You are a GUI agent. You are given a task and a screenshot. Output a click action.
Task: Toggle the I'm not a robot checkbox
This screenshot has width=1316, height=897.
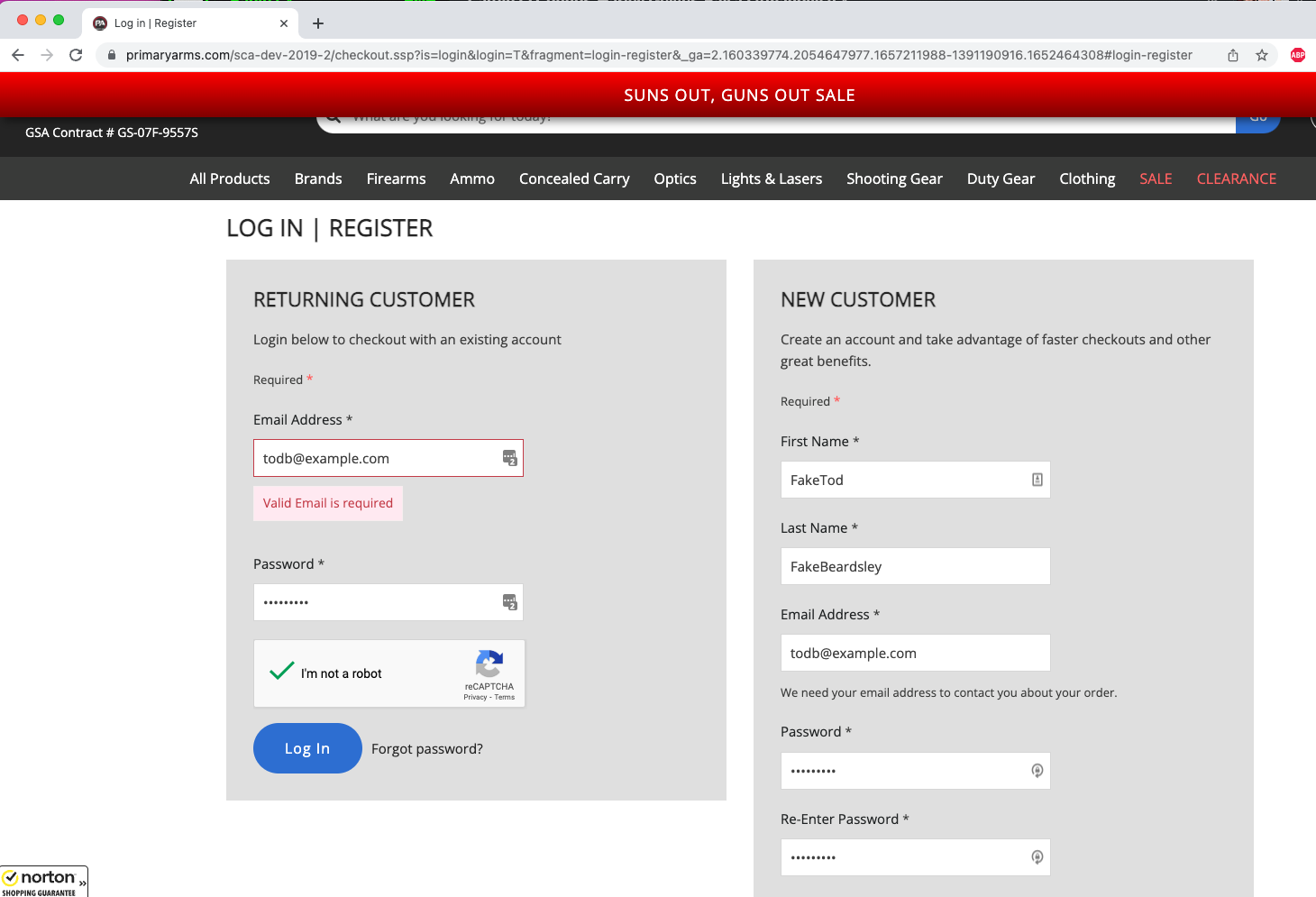tap(282, 673)
